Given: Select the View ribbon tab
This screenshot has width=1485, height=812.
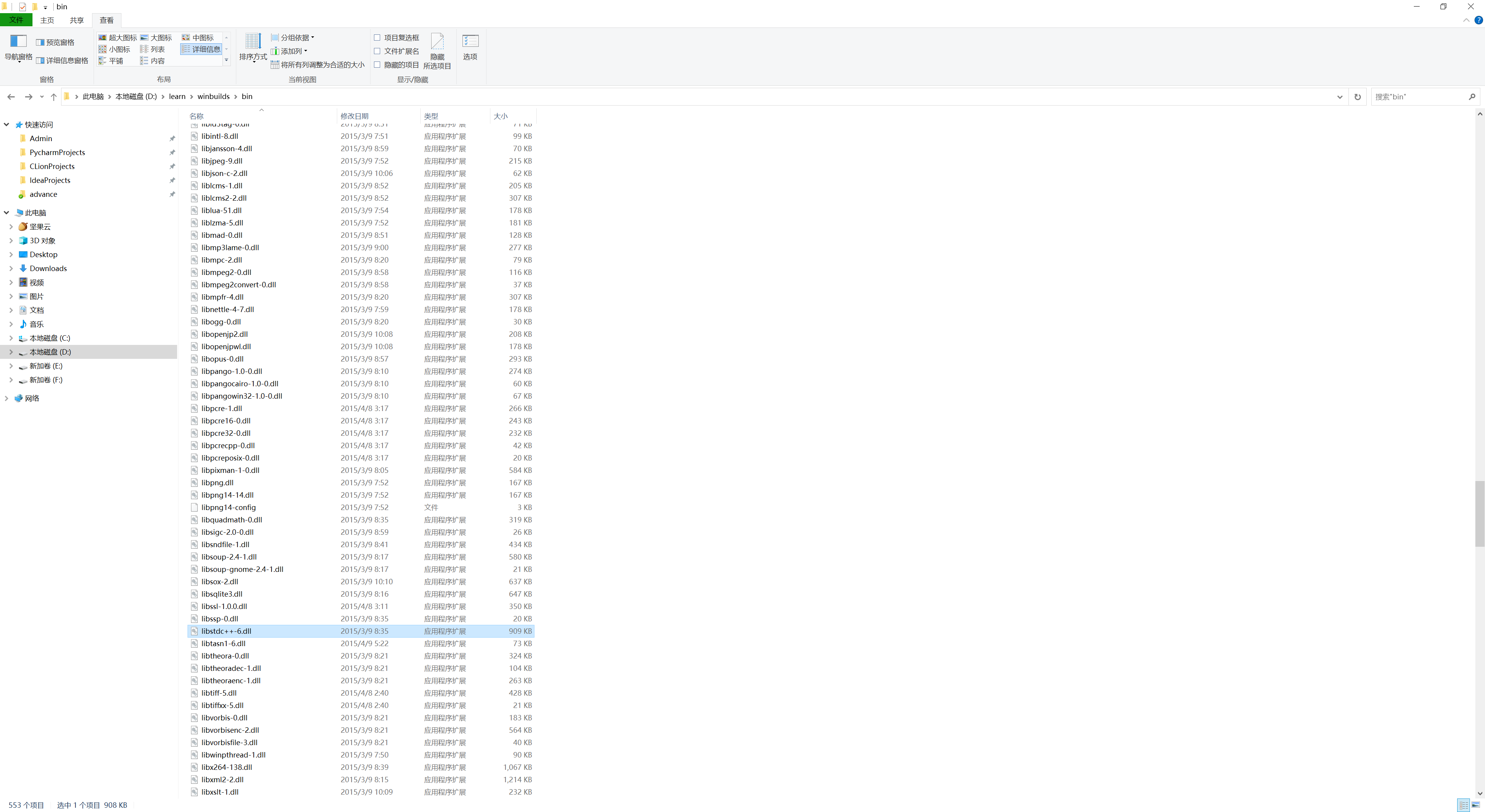Looking at the screenshot, I should coord(107,20).
